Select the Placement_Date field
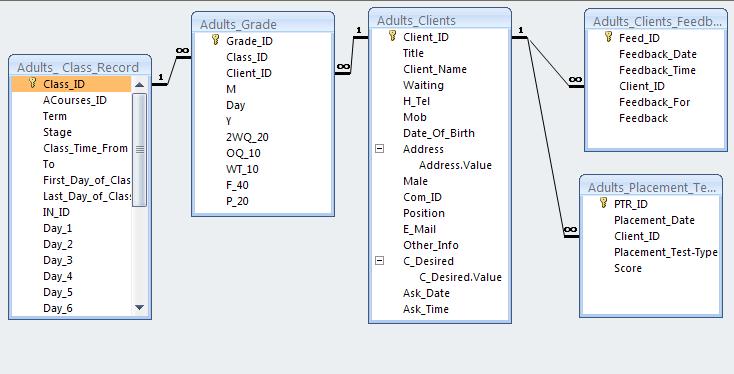This screenshot has height=374, width=734. click(x=654, y=220)
